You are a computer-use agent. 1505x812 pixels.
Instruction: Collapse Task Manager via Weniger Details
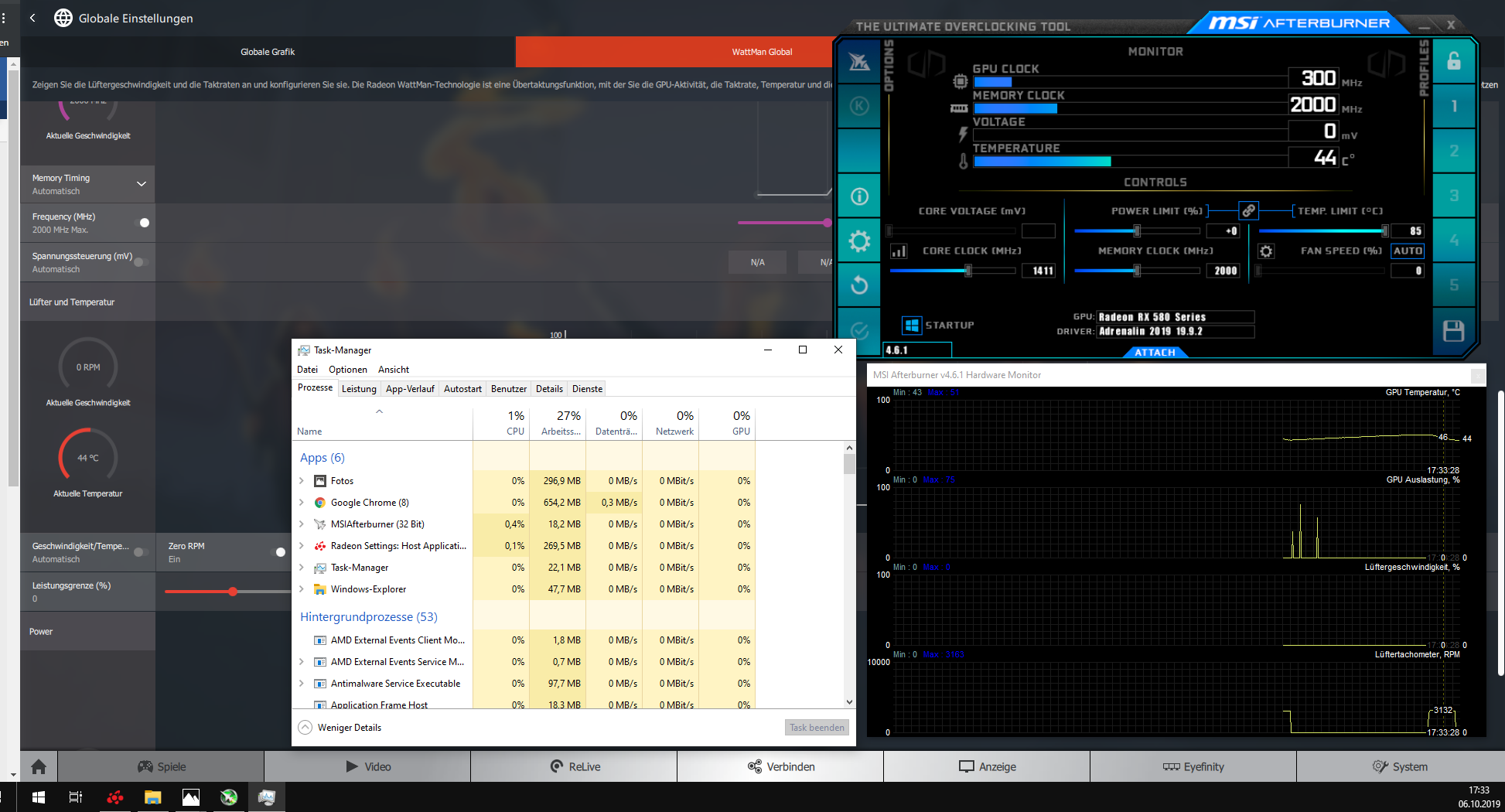pyautogui.click(x=339, y=727)
